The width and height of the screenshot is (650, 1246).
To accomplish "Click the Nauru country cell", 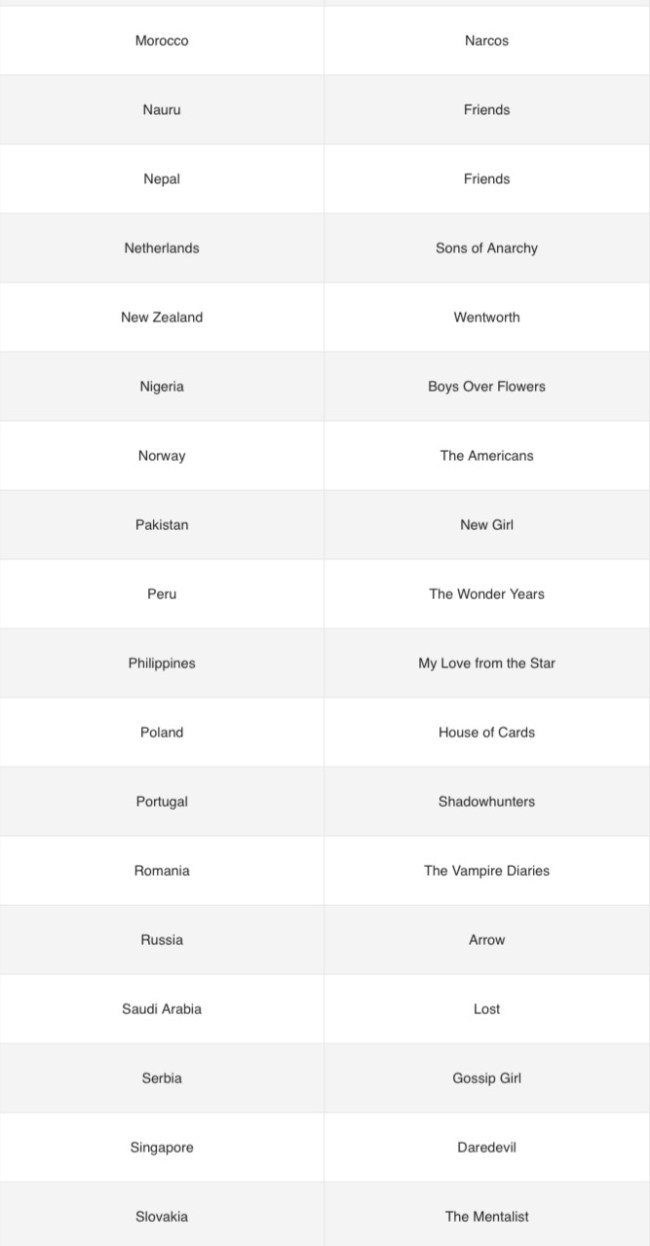I will click(161, 110).
